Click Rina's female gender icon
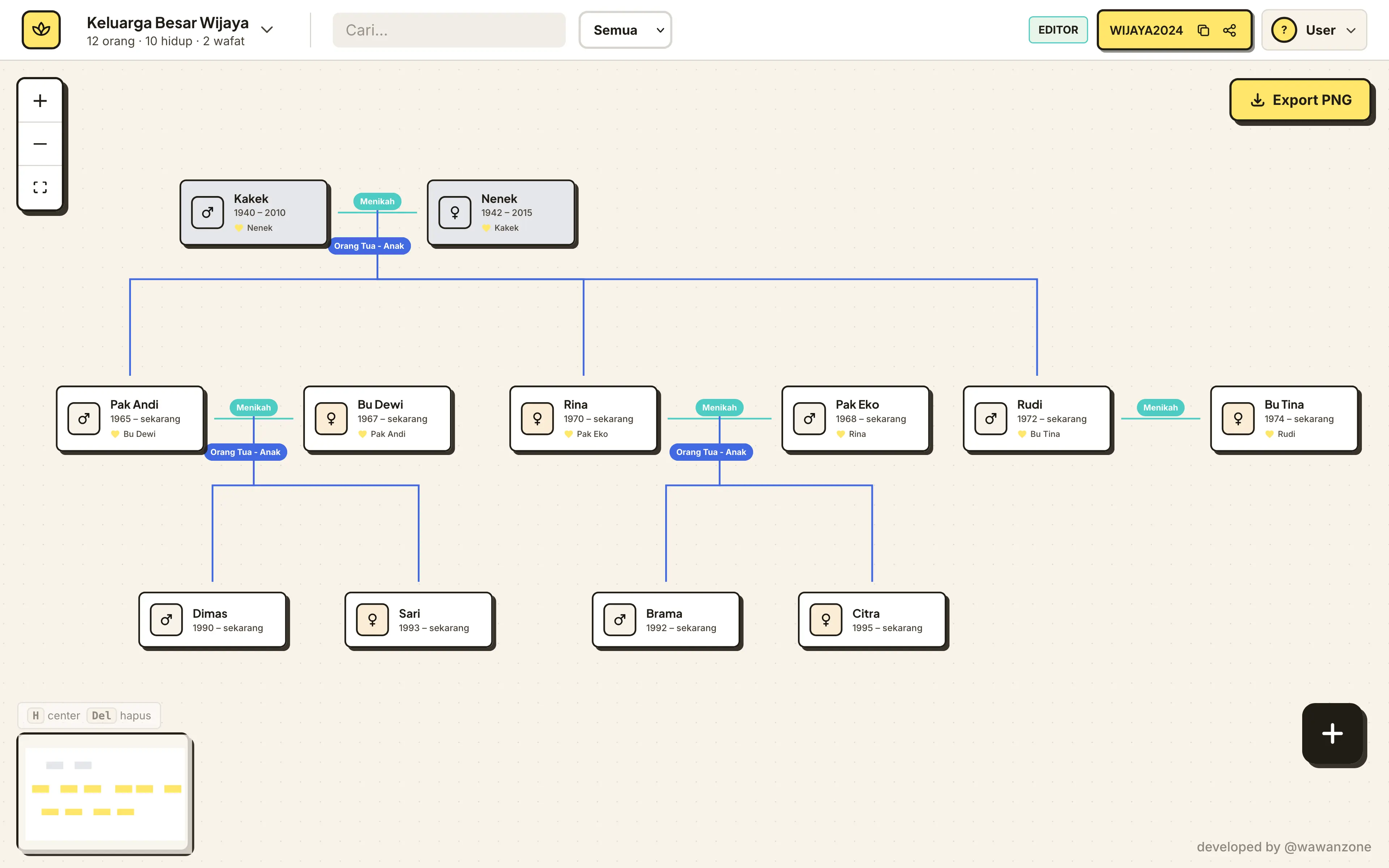The width and height of the screenshot is (1389, 868). tap(537, 418)
